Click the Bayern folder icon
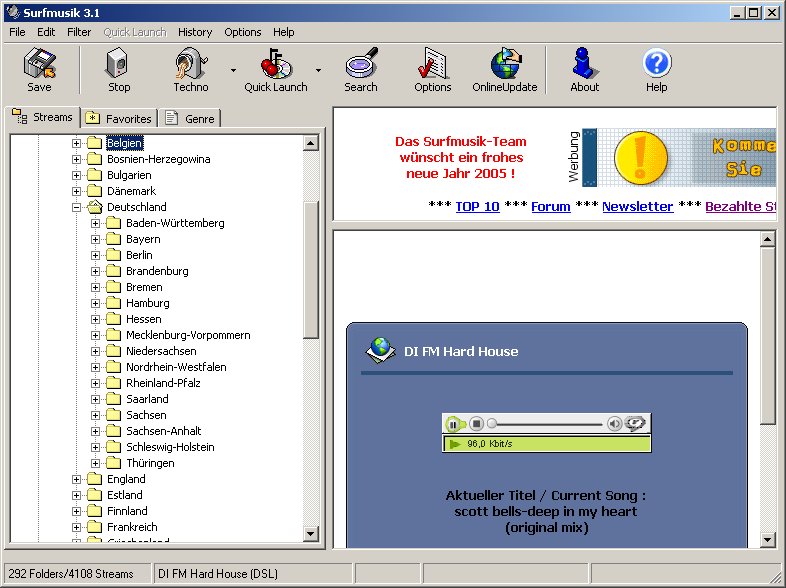Screen dimensions: 786x588 [x=113, y=239]
